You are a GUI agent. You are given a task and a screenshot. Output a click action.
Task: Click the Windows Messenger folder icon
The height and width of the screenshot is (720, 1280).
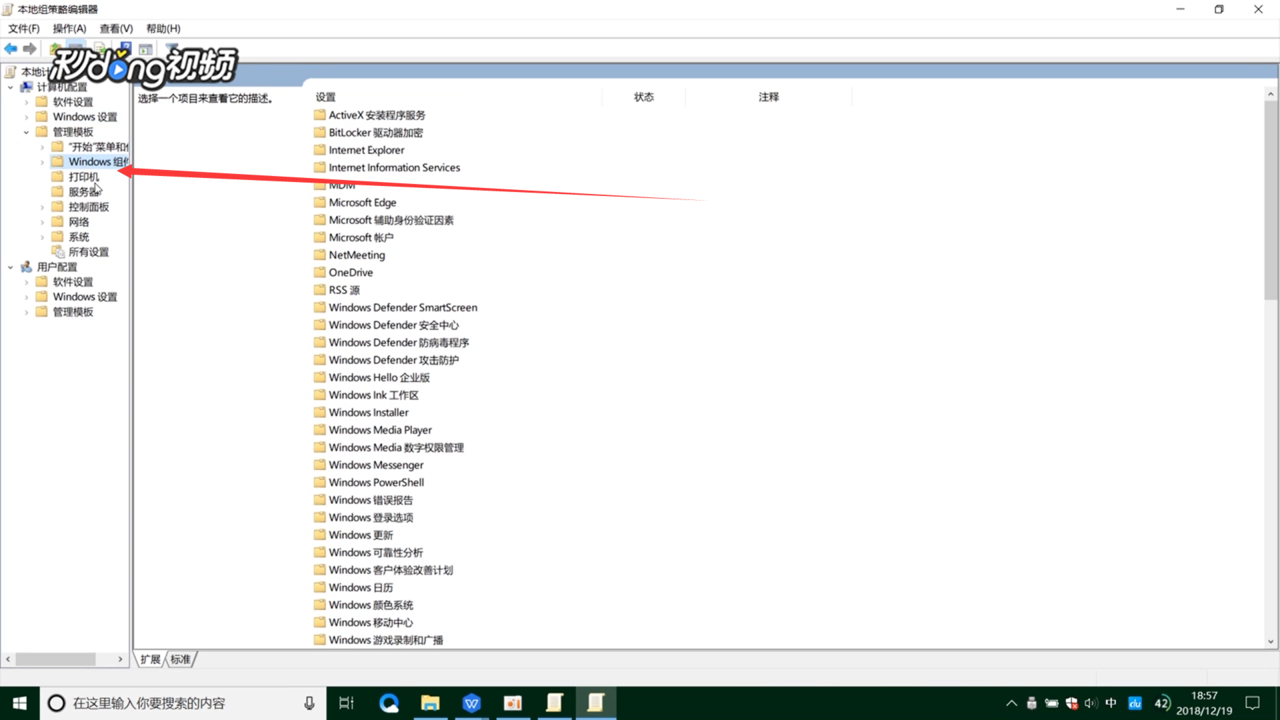coord(320,465)
